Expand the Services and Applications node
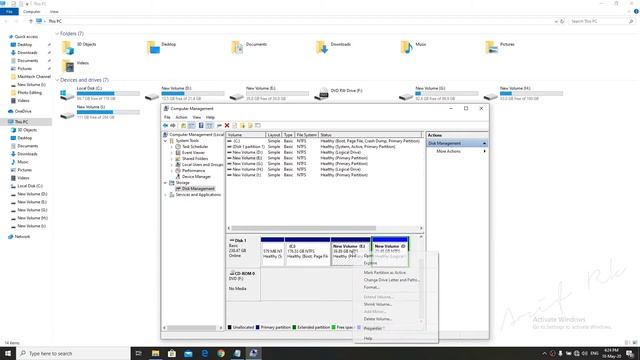Screen dimensions: 640x360 pos(166,195)
